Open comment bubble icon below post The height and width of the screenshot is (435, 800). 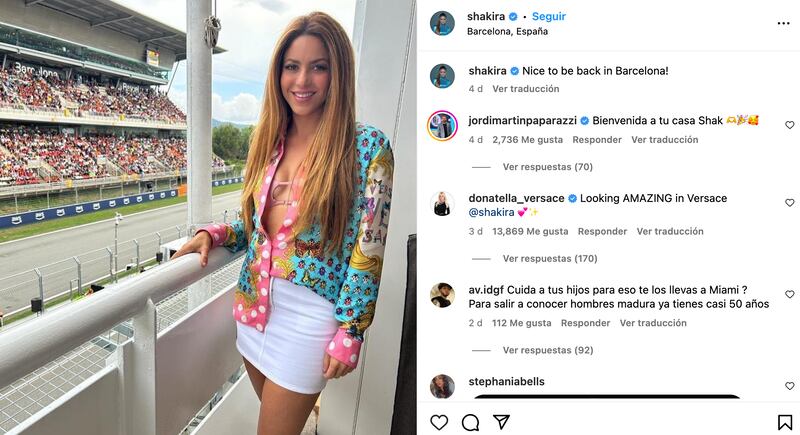pos(470,422)
